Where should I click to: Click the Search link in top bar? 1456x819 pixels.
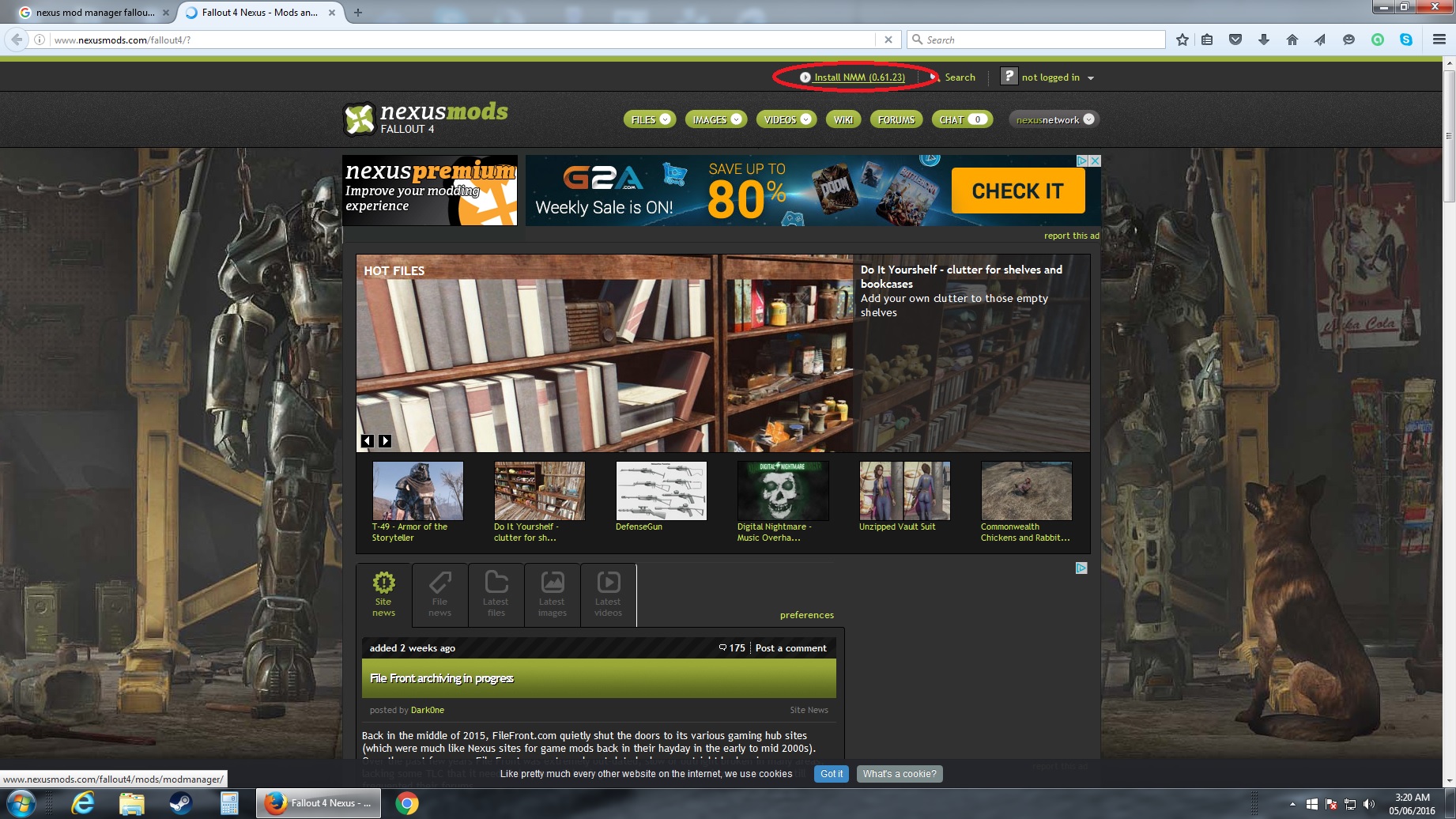[x=960, y=77]
